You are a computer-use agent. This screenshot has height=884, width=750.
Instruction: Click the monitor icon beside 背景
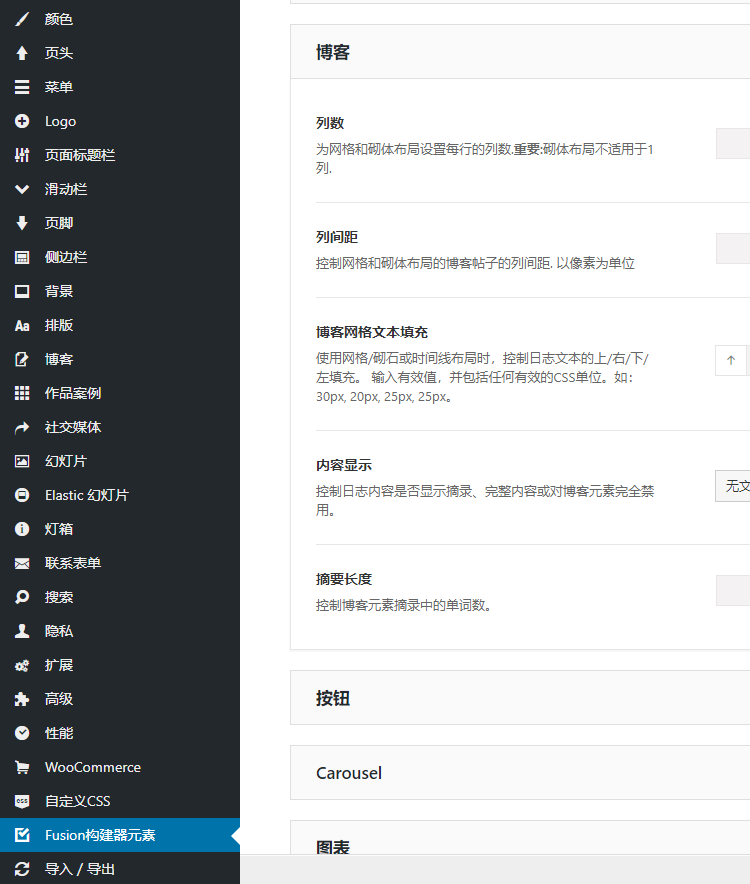coord(22,291)
